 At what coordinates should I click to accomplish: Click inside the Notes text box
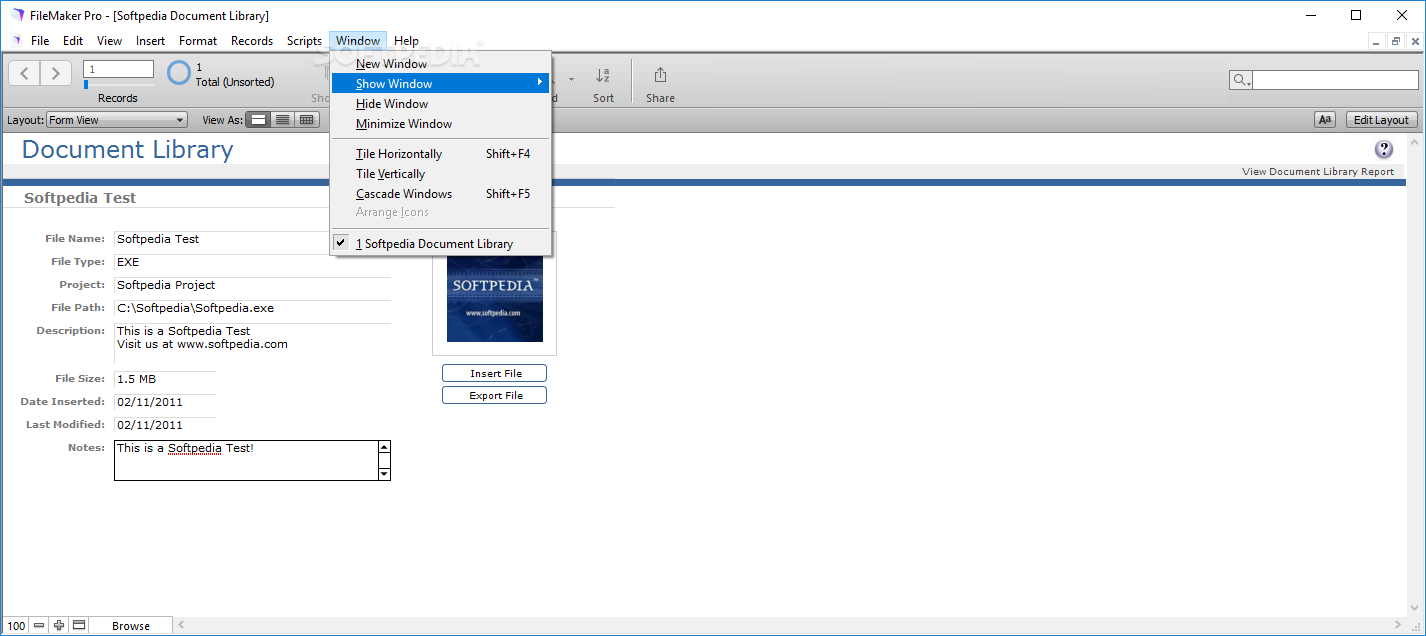(x=246, y=461)
